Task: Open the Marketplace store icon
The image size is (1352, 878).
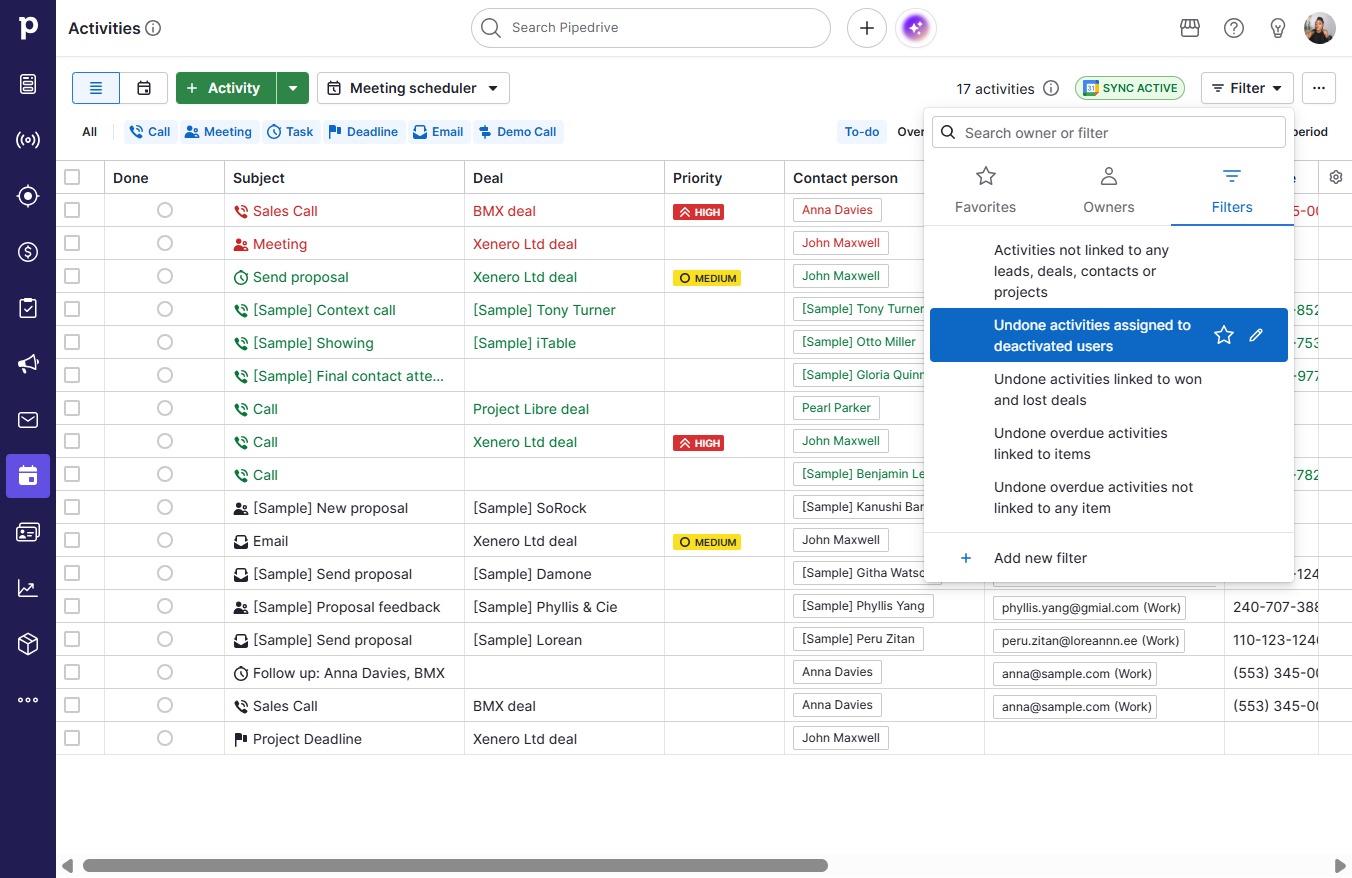Action: tap(1190, 28)
